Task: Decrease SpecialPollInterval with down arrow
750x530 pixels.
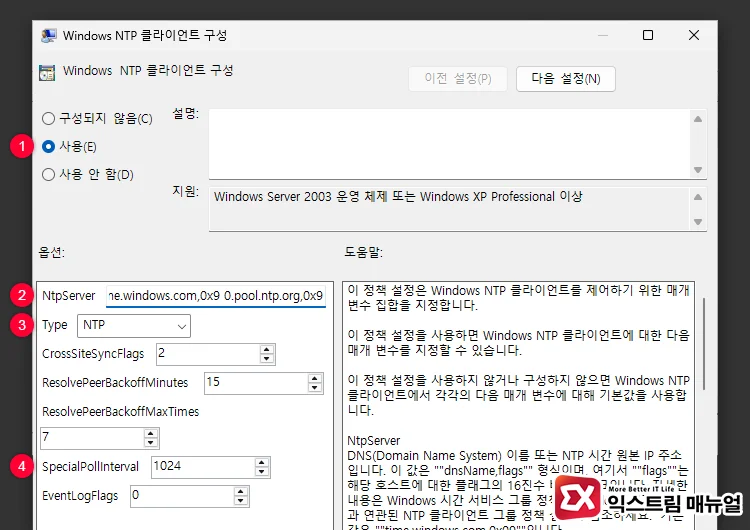Action: click(x=262, y=472)
